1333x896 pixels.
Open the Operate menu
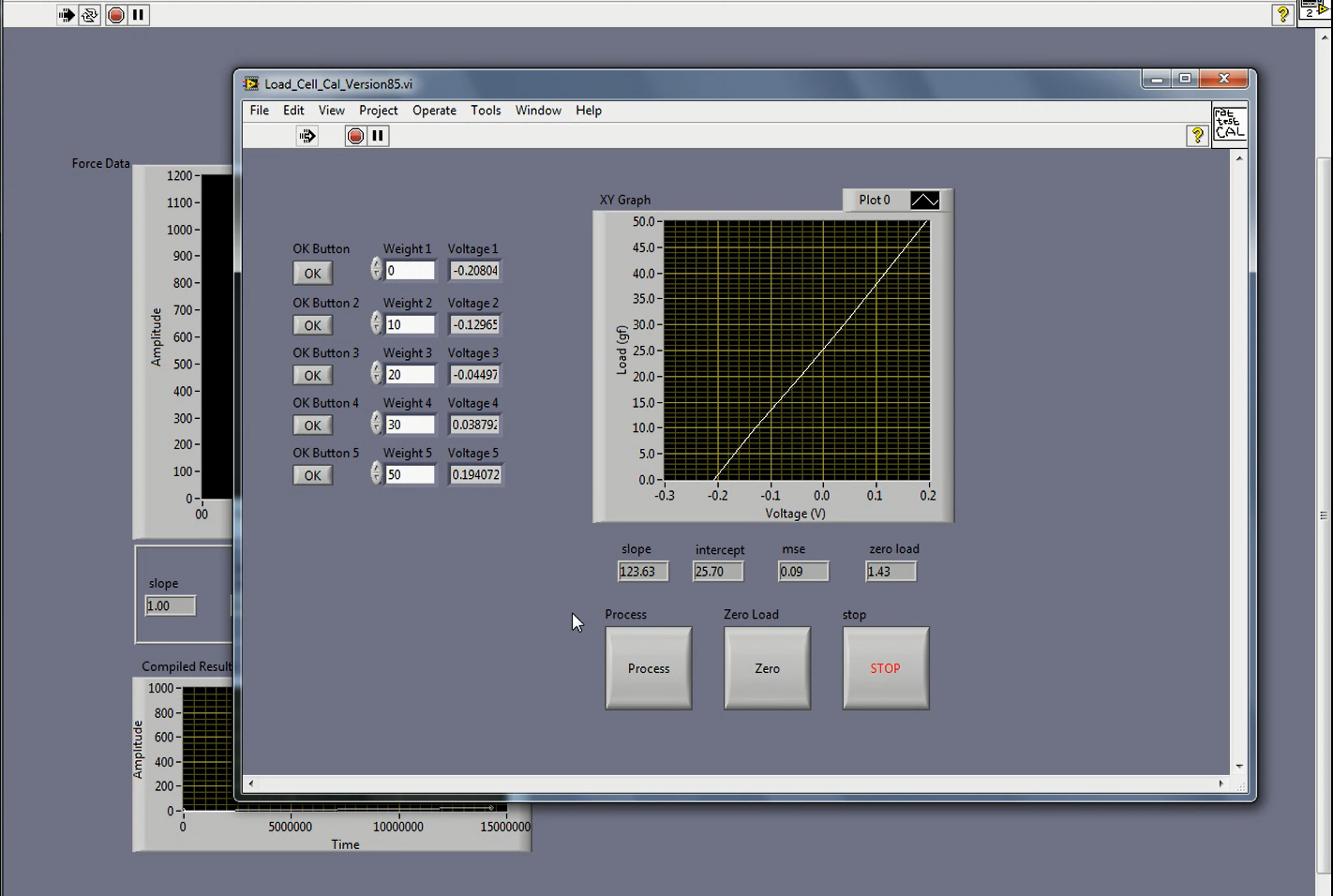pyautogui.click(x=434, y=111)
